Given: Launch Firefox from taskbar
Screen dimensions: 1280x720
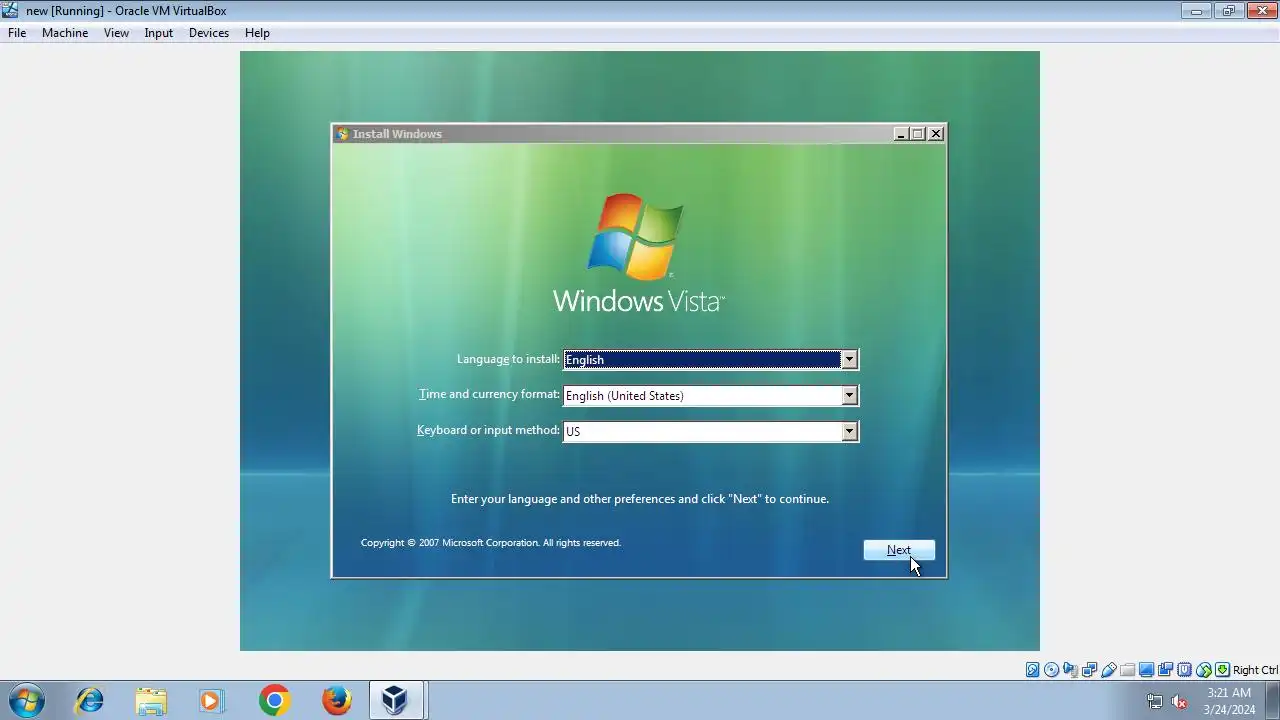Looking at the screenshot, I should (x=336, y=700).
